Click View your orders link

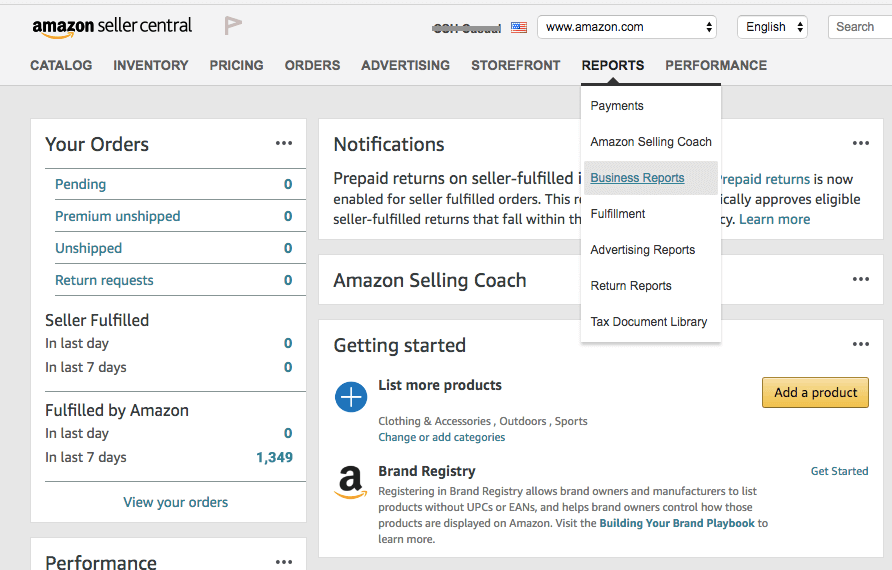click(176, 502)
